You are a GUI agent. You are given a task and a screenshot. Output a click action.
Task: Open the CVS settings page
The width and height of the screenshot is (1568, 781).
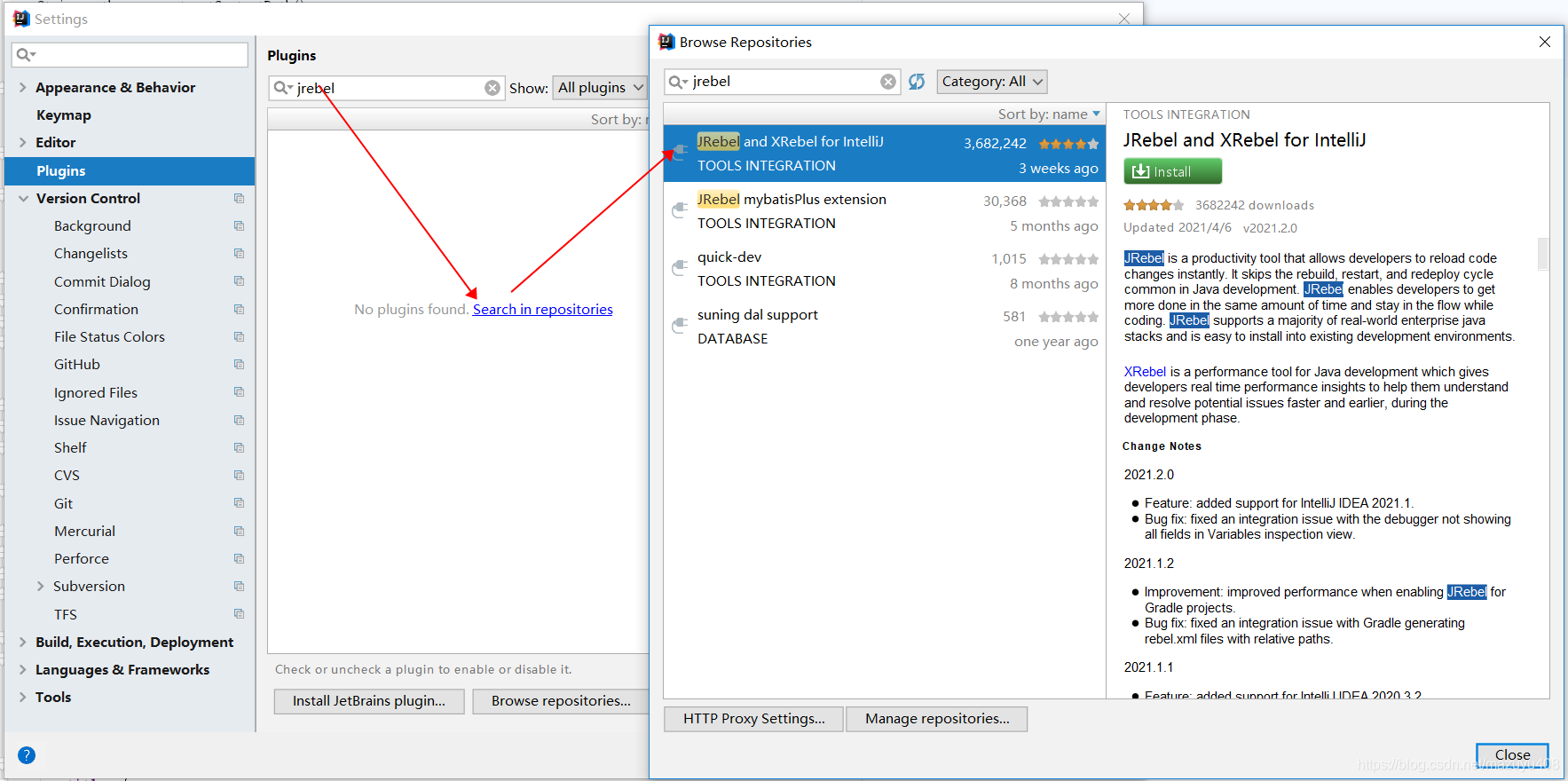(67, 475)
